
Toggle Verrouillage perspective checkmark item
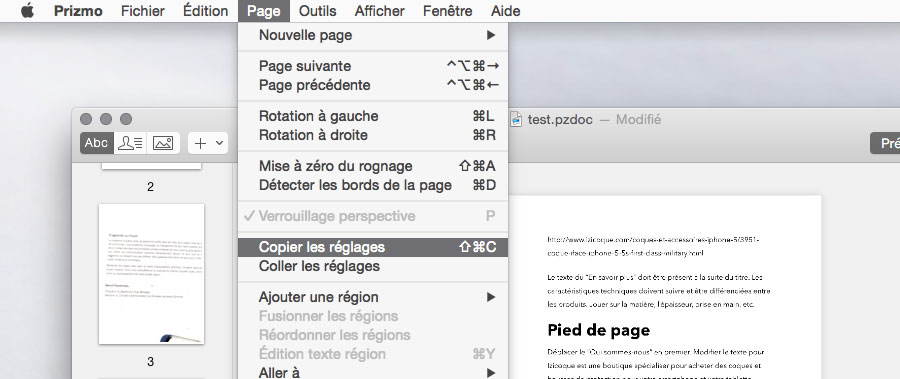point(373,216)
